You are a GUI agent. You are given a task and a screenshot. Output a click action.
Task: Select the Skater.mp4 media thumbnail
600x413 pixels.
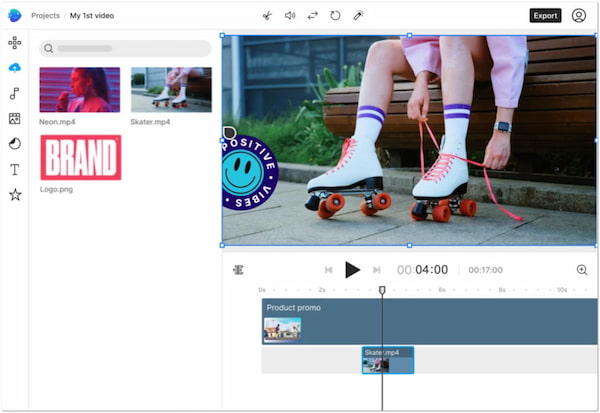click(x=171, y=90)
